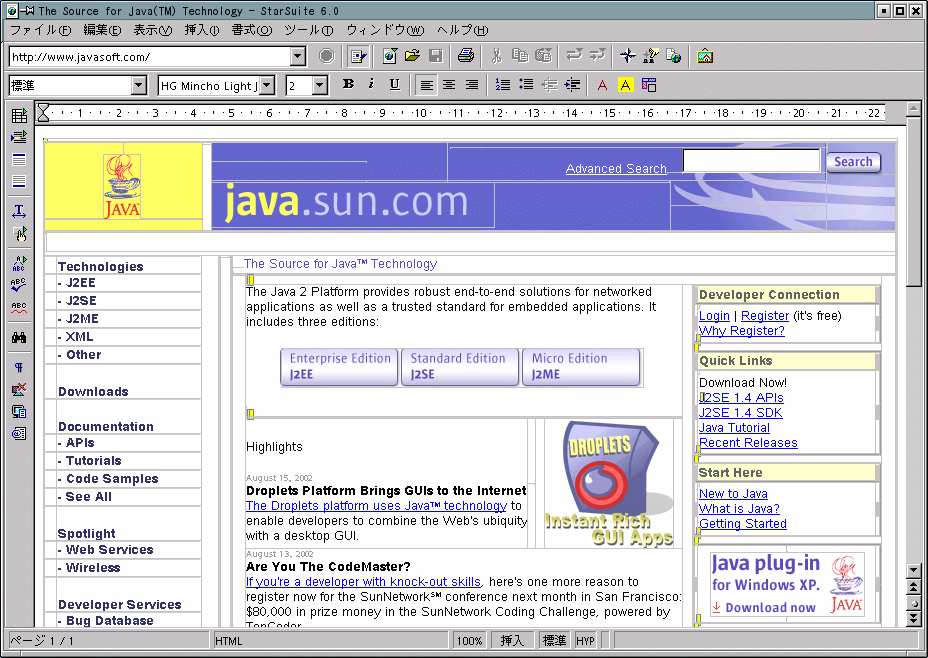Viewport: 928px width, 658px height.
Task: Click the Form controls hand icon
Action: click(19, 234)
